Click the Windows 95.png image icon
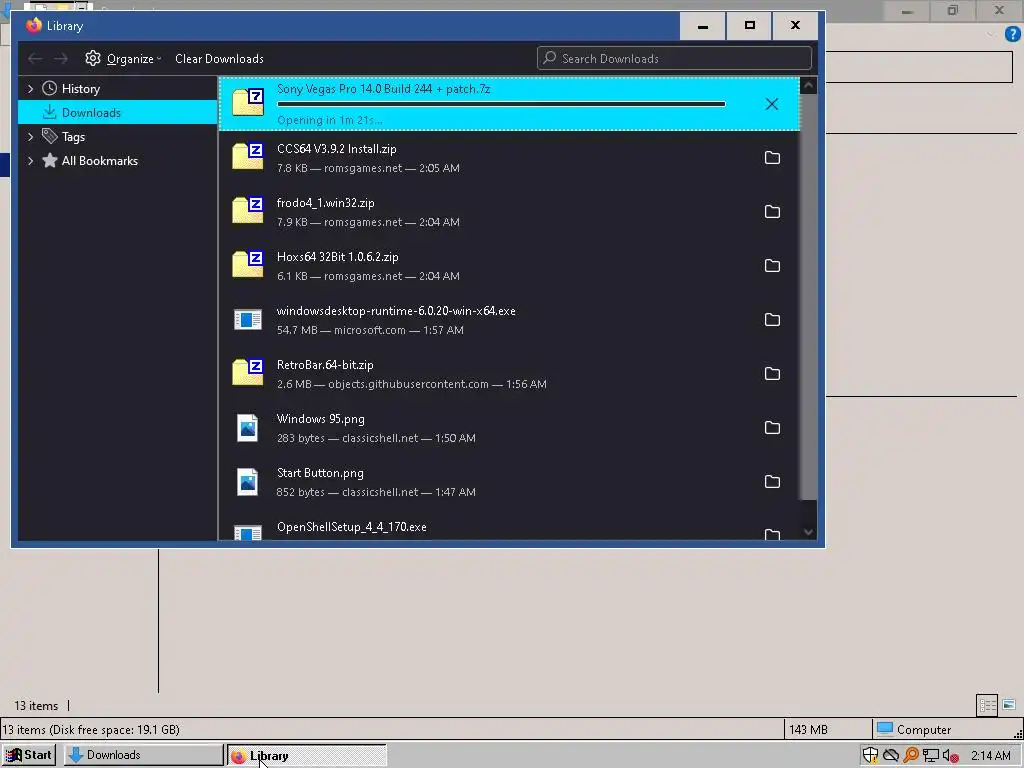 (248, 428)
